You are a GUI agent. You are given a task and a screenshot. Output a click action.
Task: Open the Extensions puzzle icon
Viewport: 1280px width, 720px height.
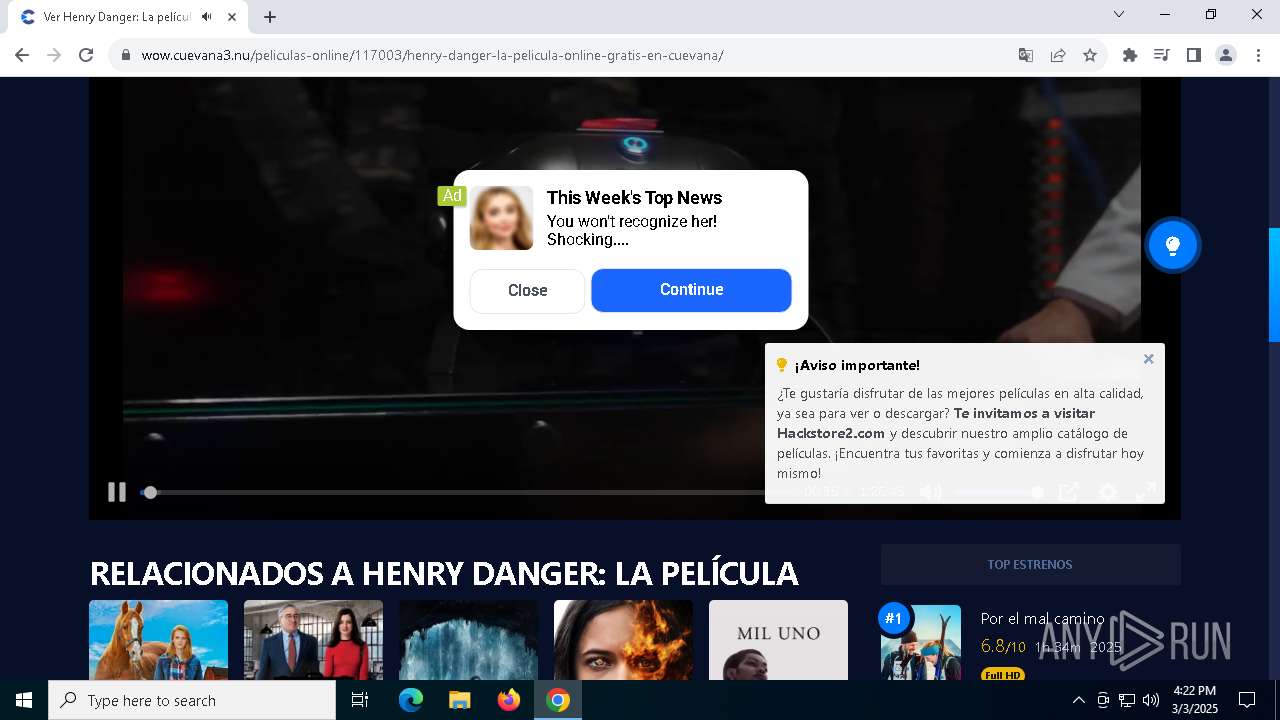tap(1130, 55)
